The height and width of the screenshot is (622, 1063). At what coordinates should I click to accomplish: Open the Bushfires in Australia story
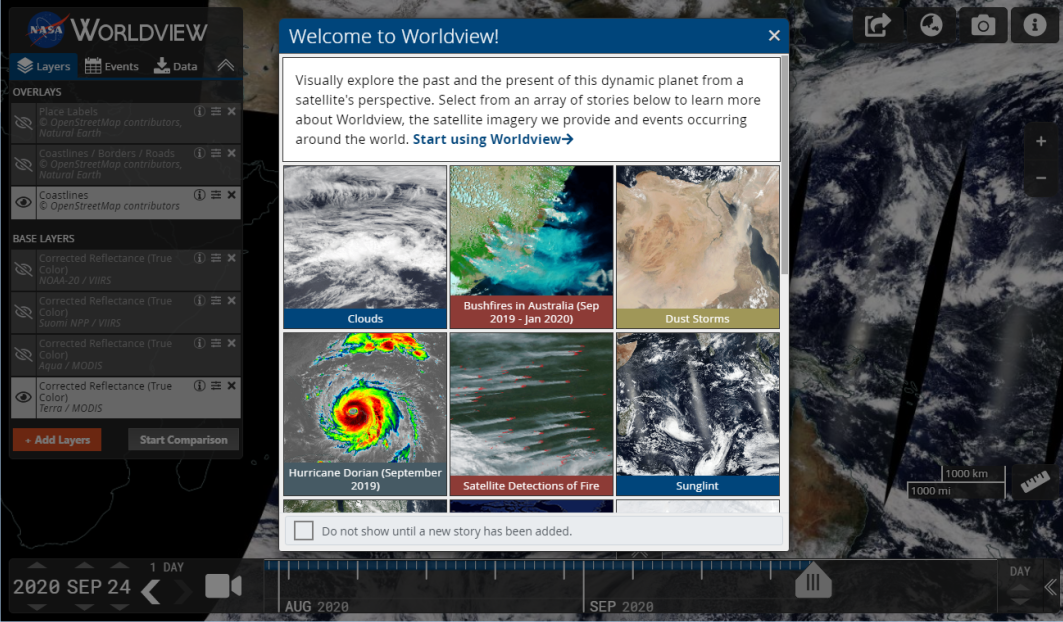click(x=532, y=247)
